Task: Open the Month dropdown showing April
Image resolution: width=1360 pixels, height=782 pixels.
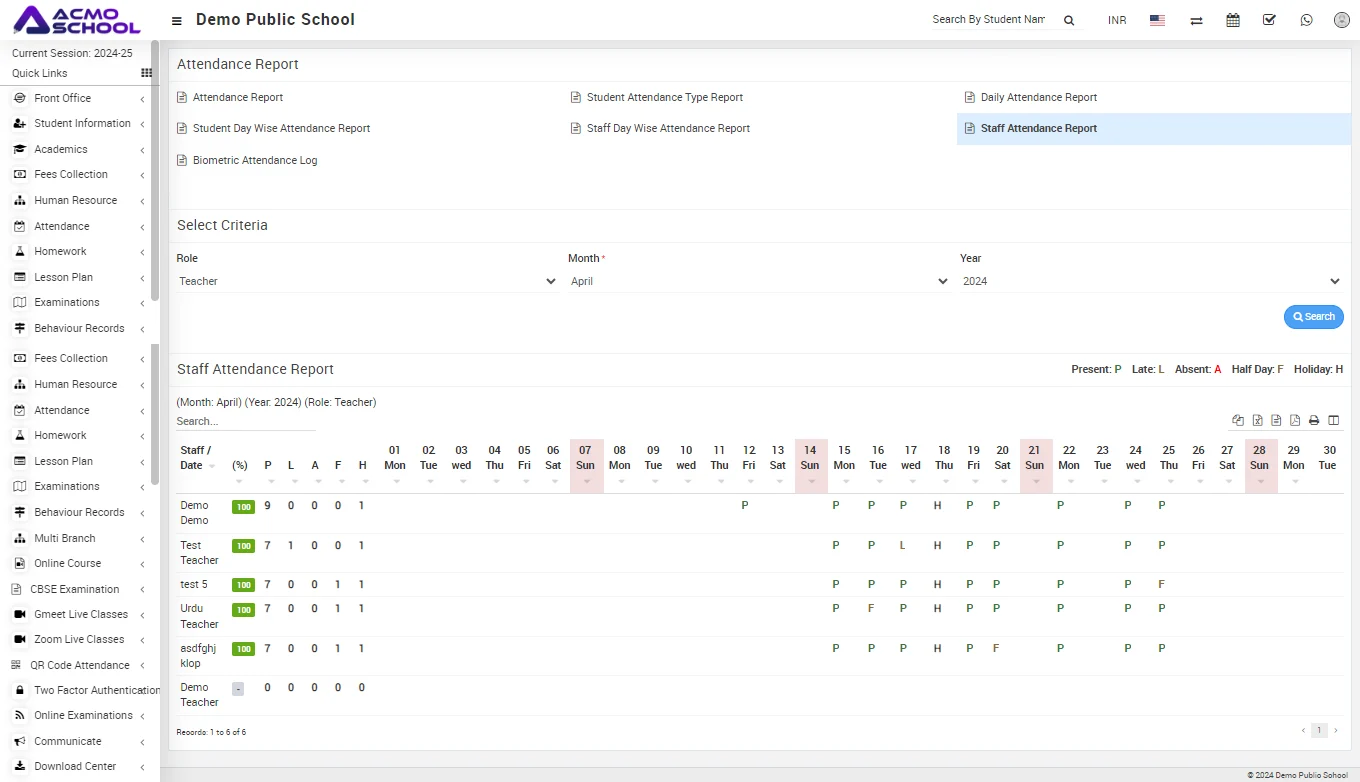Action: pos(758,282)
